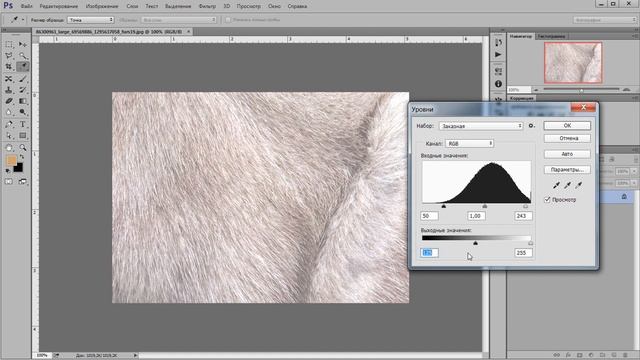Screen dimensions: 640x360
Task: Open the History panel icon
Action: (x=498, y=42)
